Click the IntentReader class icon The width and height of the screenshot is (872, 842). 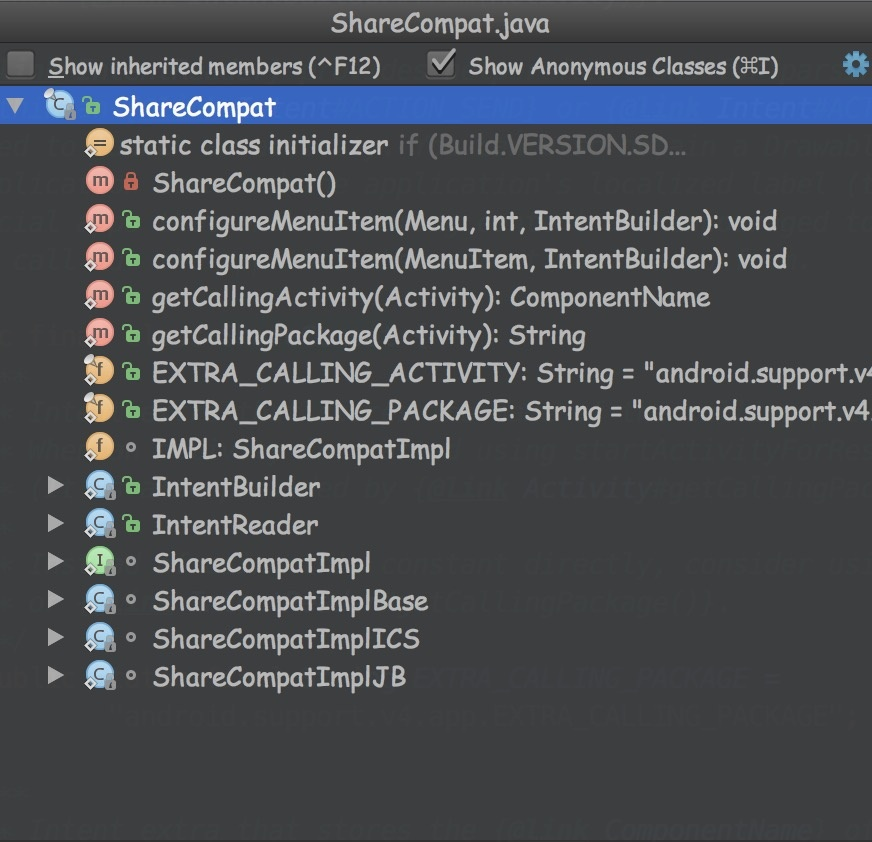[100, 523]
